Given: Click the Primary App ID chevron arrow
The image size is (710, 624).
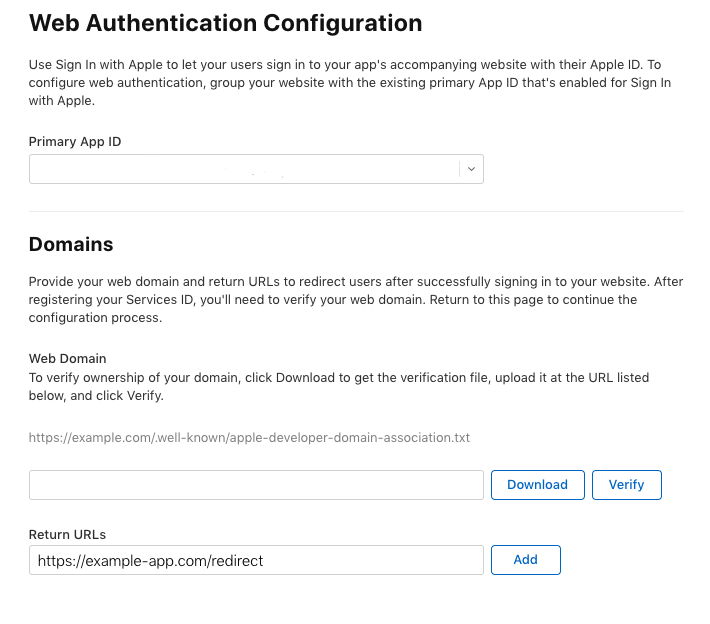Looking at the screenshot, I should tap(472, 169).
